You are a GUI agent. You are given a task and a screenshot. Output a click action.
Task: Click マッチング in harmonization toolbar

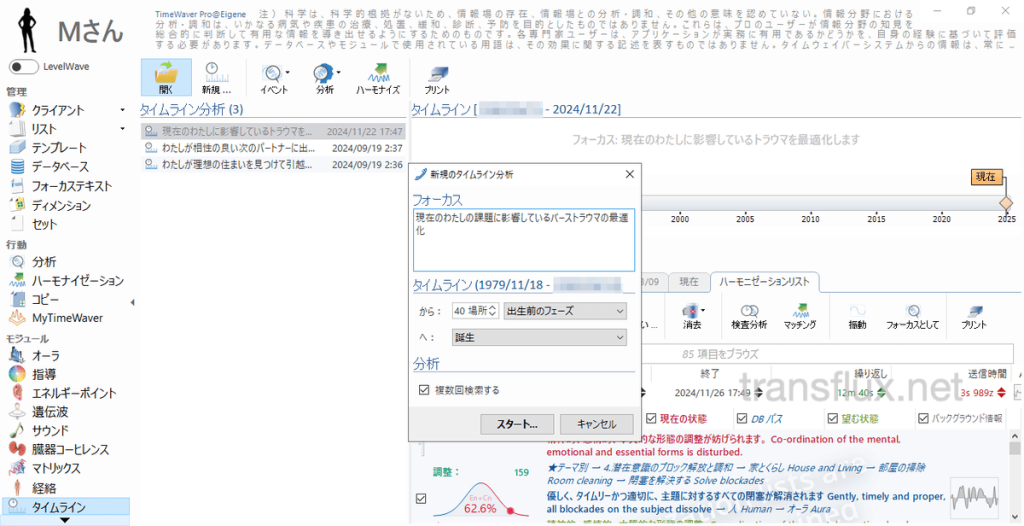coord(799,316)
